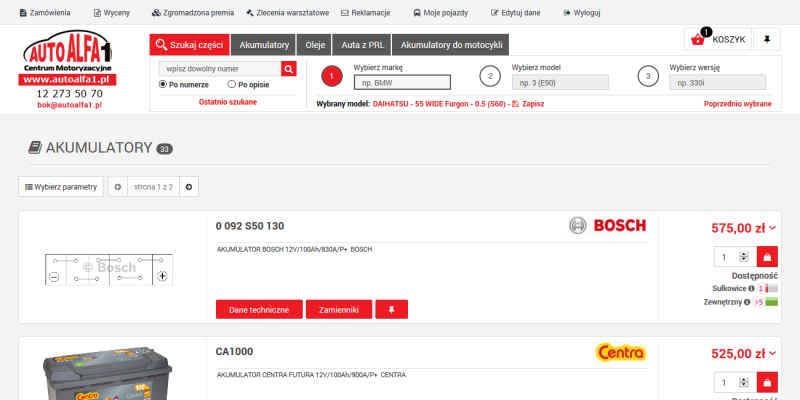This screenshot has width=800, height=400.
Task: Expand the 525,00 zł price chevron
Action: click(772, 354)
